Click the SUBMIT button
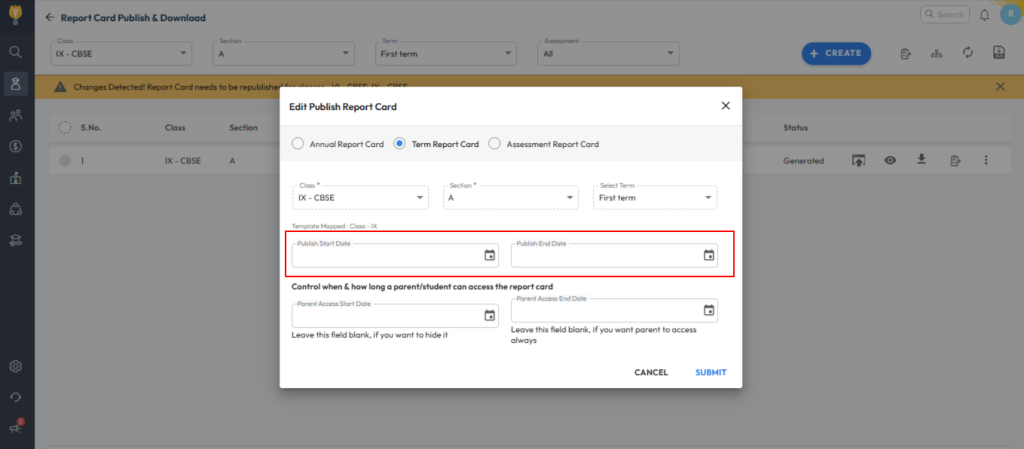This screenshot has height=449, width=1024. click(710, 373)
